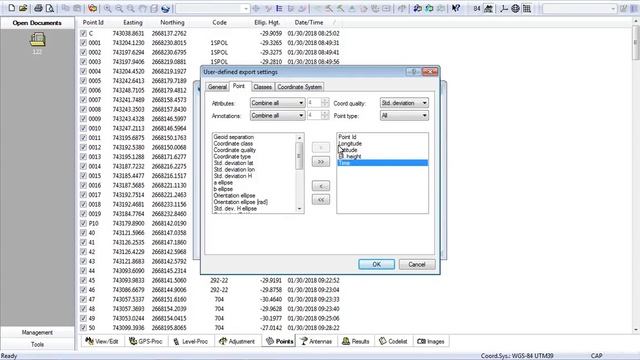Screen dimensions: 640x360
Task: Click the Attributes number stepper arrows
Action: [325, 103]
